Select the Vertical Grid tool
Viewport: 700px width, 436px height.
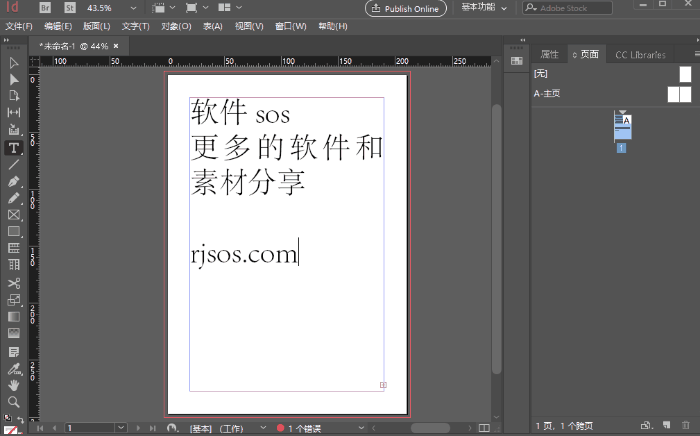click(x=14, y=265)
